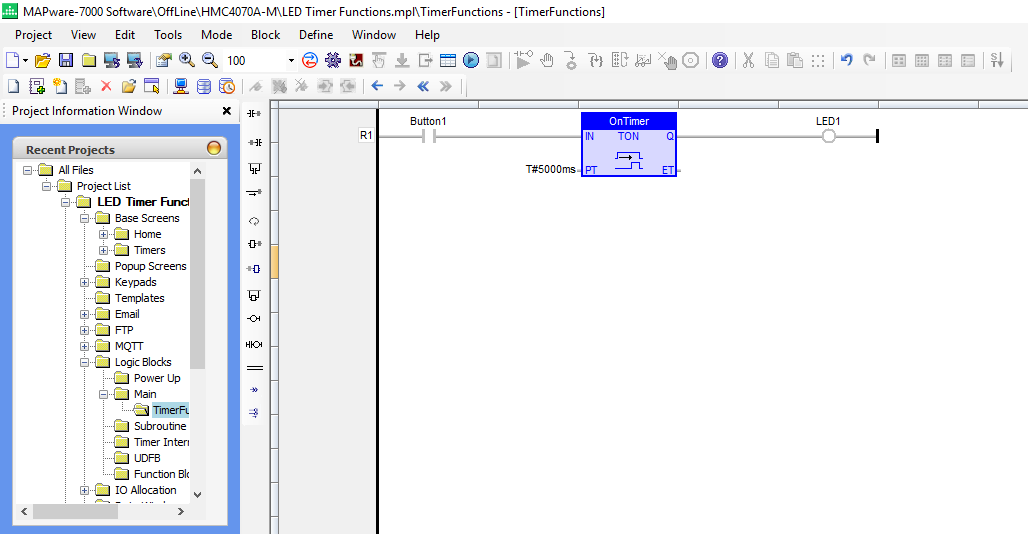This screenshot has width=1028, height=534.
Task: Collapse the Recent Projects panel
Action: pos(214,148)
